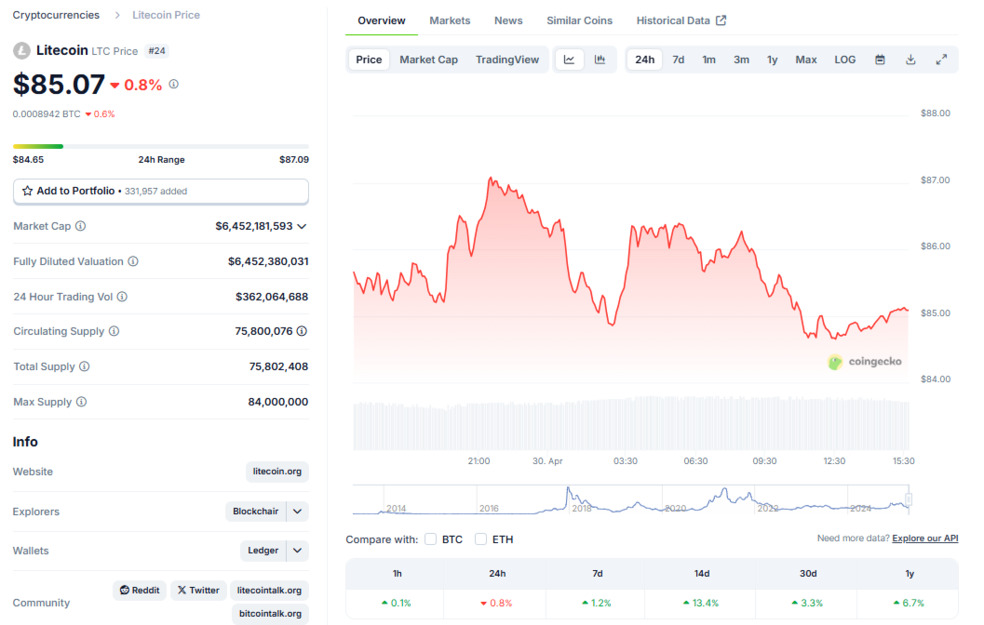This screenshot has width=984, height=625.
Task: Select the 1m time range
Action: [709, 60]
